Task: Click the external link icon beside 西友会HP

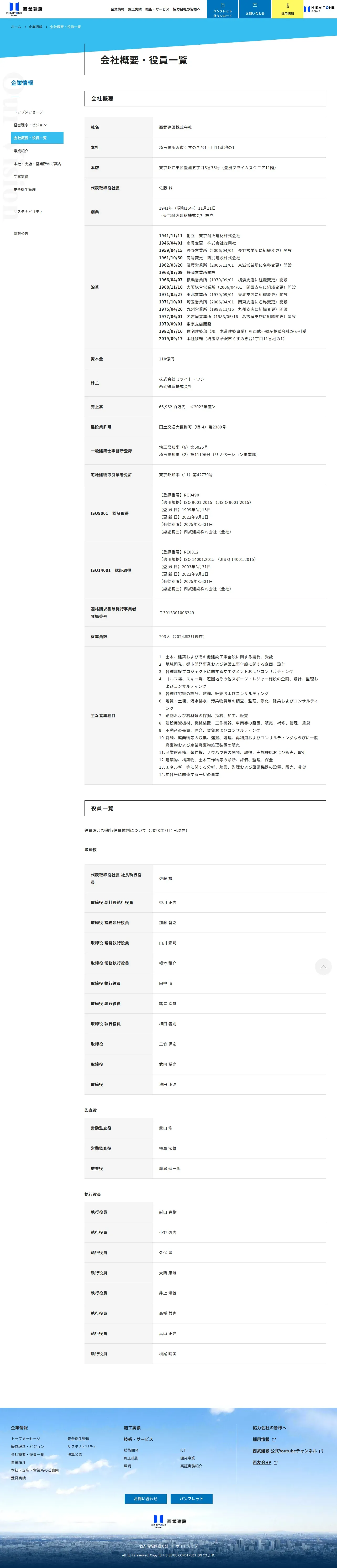Action: click(x=276, y=1462)
